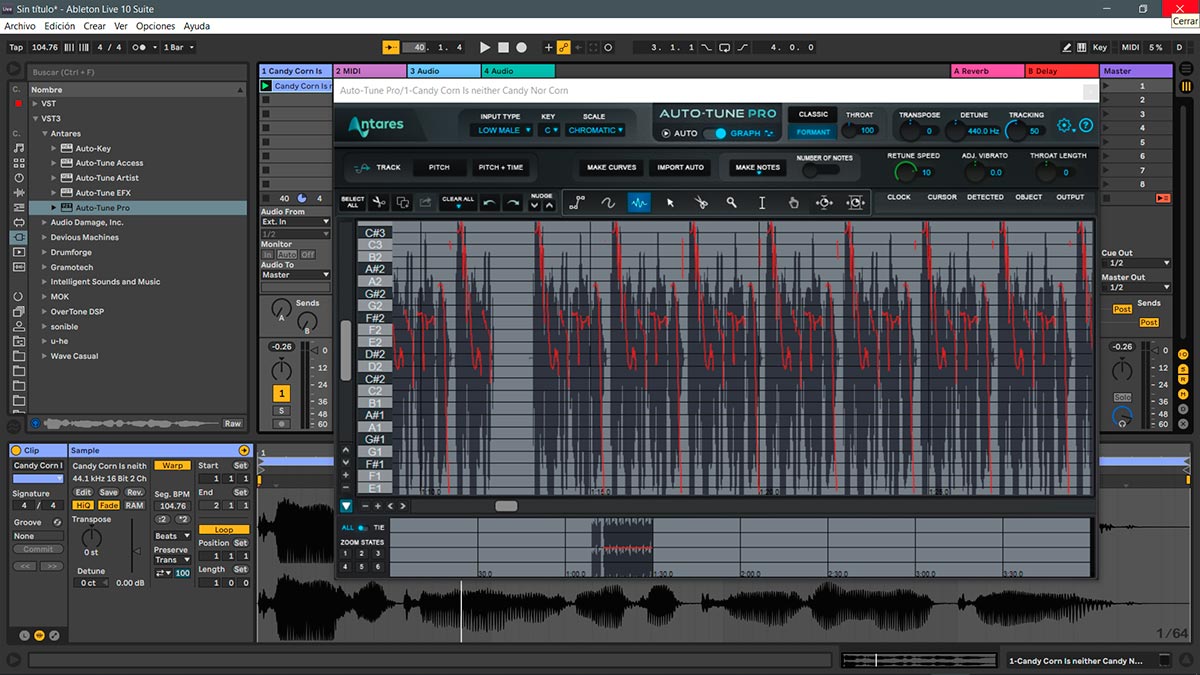This screenshot has height=675, width=1200.
Task: Open the 1 Bar quantization dropdown
Action: coord(177,47)
